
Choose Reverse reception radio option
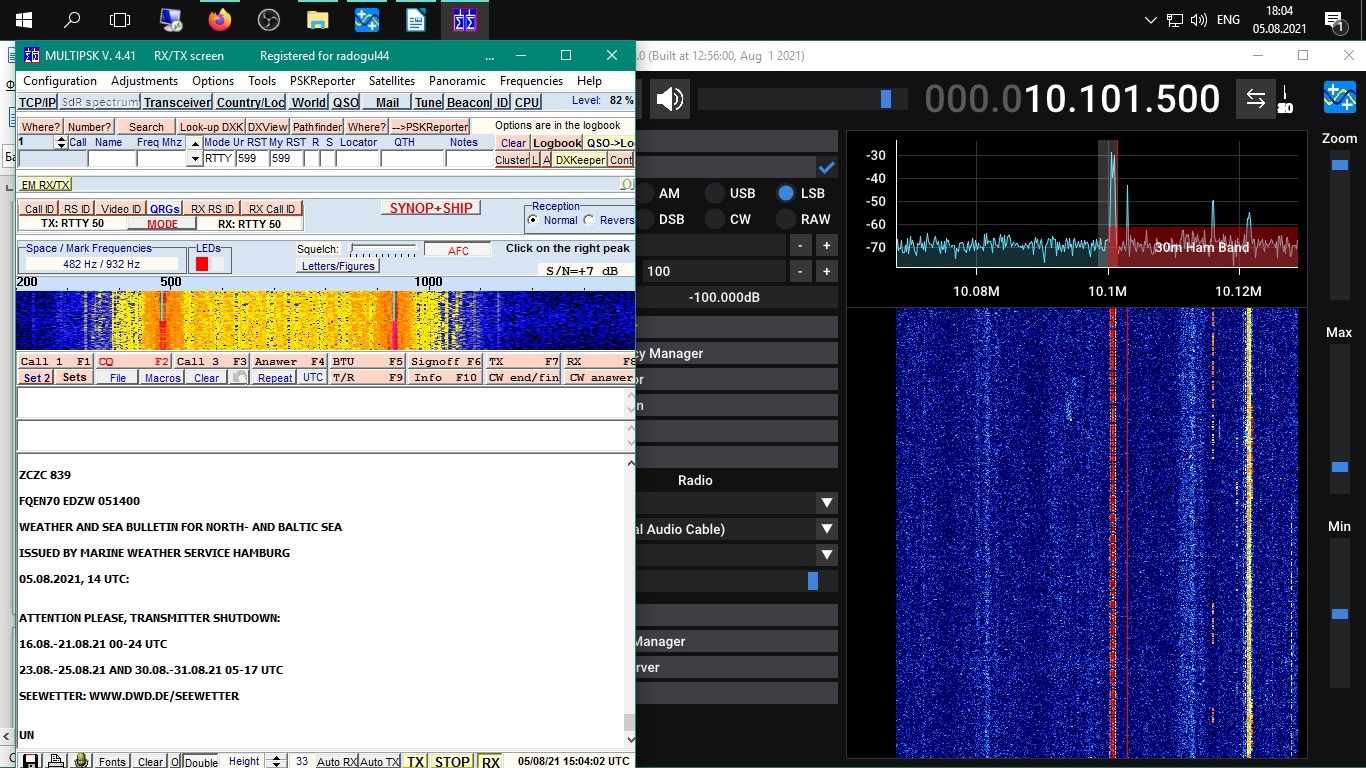click(589, 220)
